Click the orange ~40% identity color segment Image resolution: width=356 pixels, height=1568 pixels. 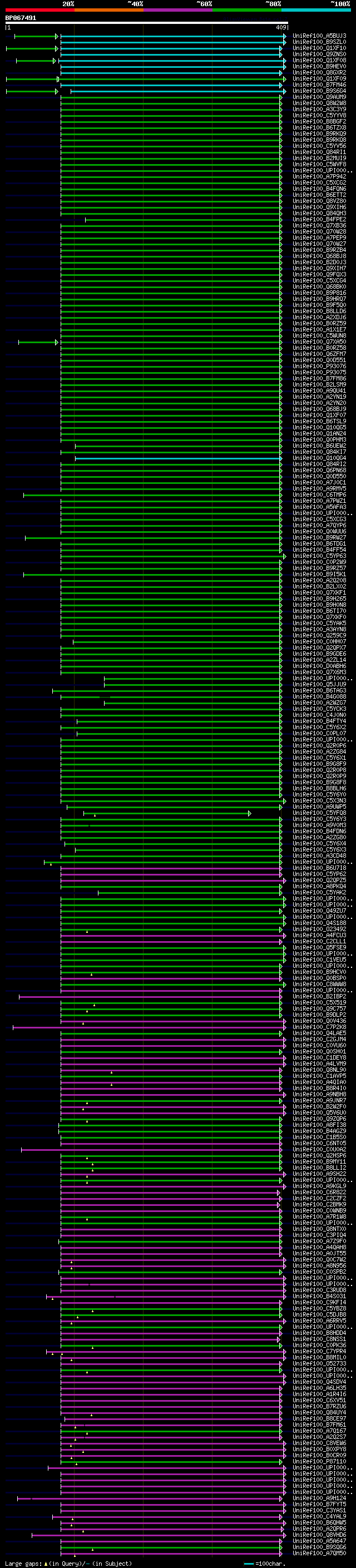tap(109, 10)
